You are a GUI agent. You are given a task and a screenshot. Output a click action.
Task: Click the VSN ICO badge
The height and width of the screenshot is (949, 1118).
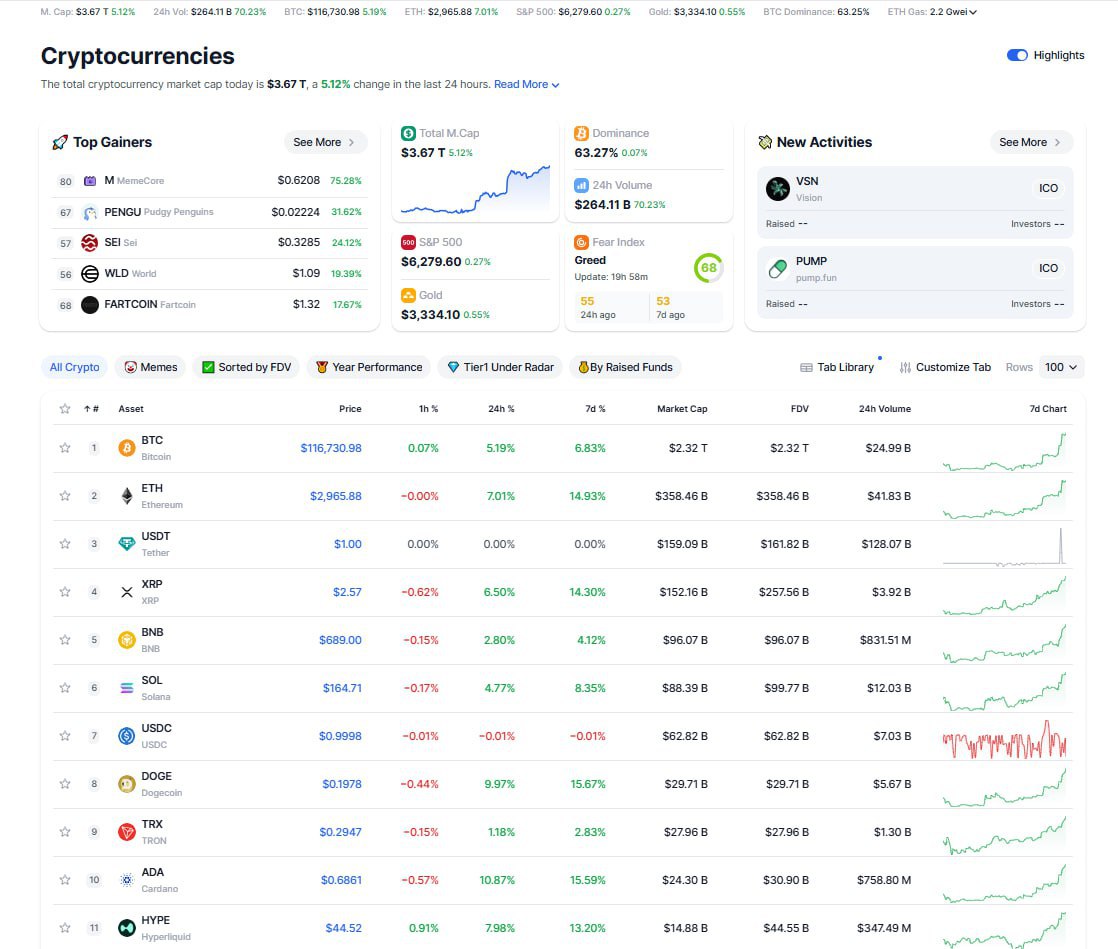pos(1048,188)
